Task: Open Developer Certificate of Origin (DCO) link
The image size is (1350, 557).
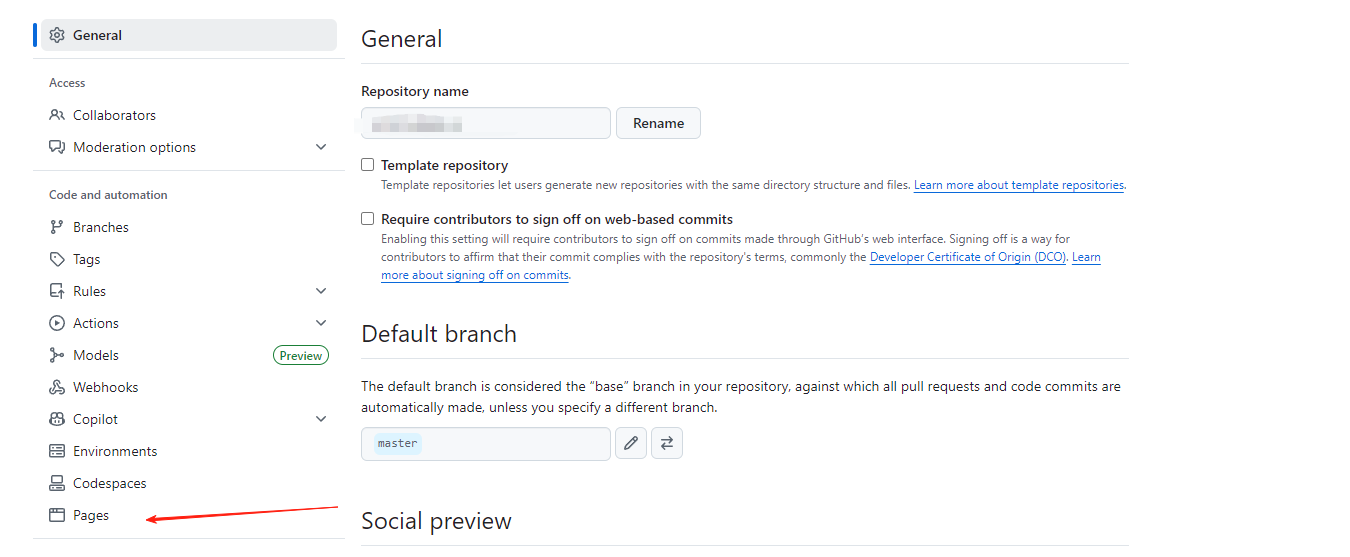Action: pos(968,257)
